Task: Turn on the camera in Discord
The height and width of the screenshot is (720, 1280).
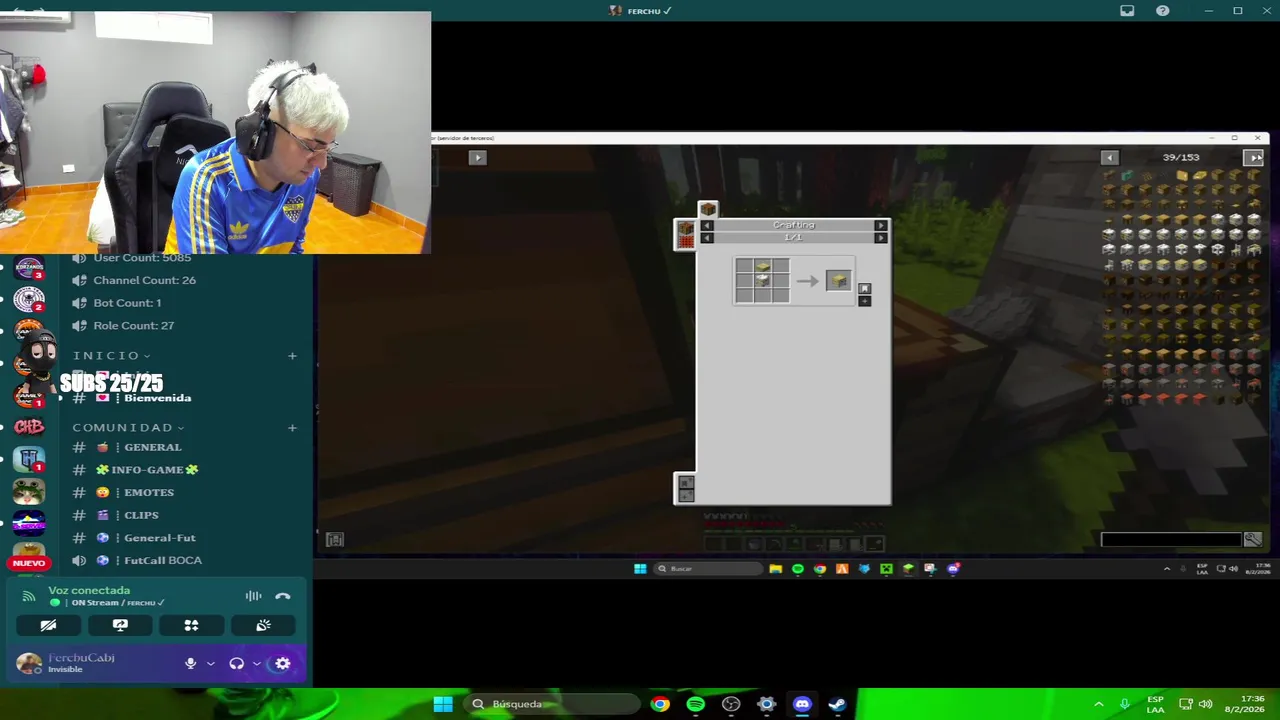Action: click(x=48, y=625)
